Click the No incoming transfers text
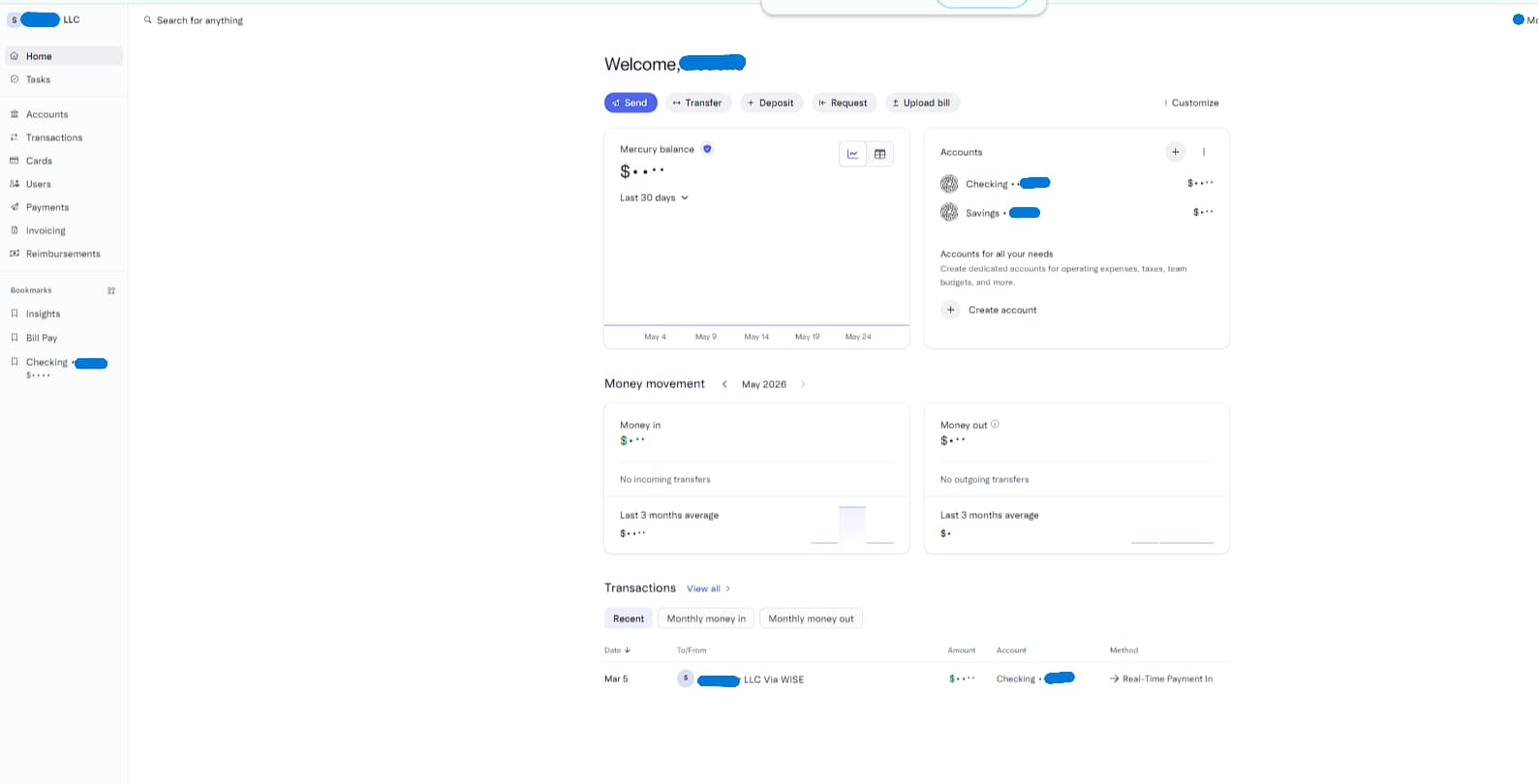The height and width of the screenshot is (784, 1538). pos(665,479)
